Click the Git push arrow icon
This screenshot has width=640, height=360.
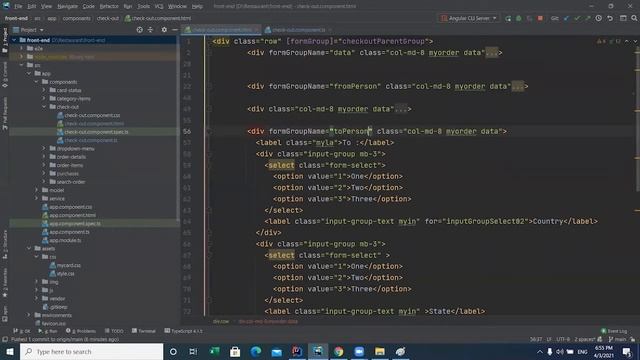coord(588,18)
